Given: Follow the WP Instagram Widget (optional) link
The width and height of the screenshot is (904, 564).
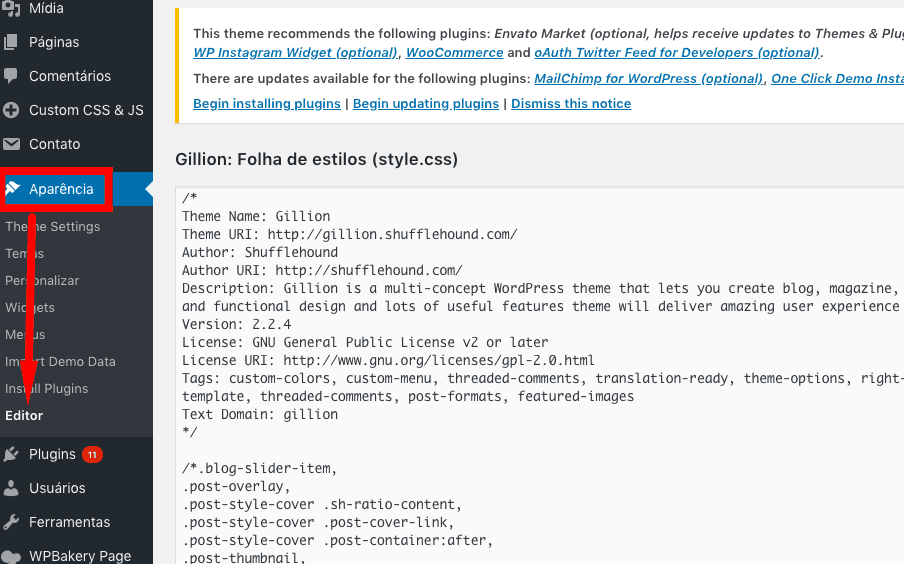Looking at the screenshot, I should (295, 52).
